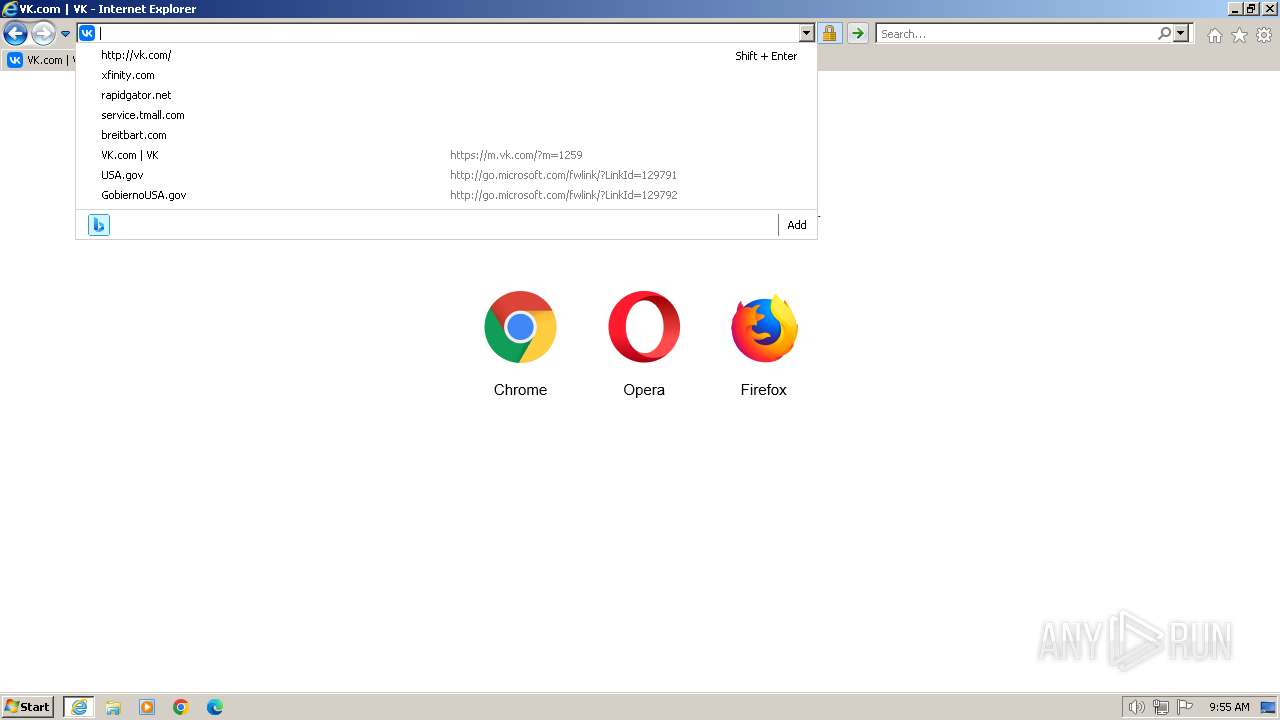The width and height of the screenshot is (1280, 720).
Task: Collapse the address bar autocomplete dropdown
Action: pyautogui.click(x=806, y=33)
